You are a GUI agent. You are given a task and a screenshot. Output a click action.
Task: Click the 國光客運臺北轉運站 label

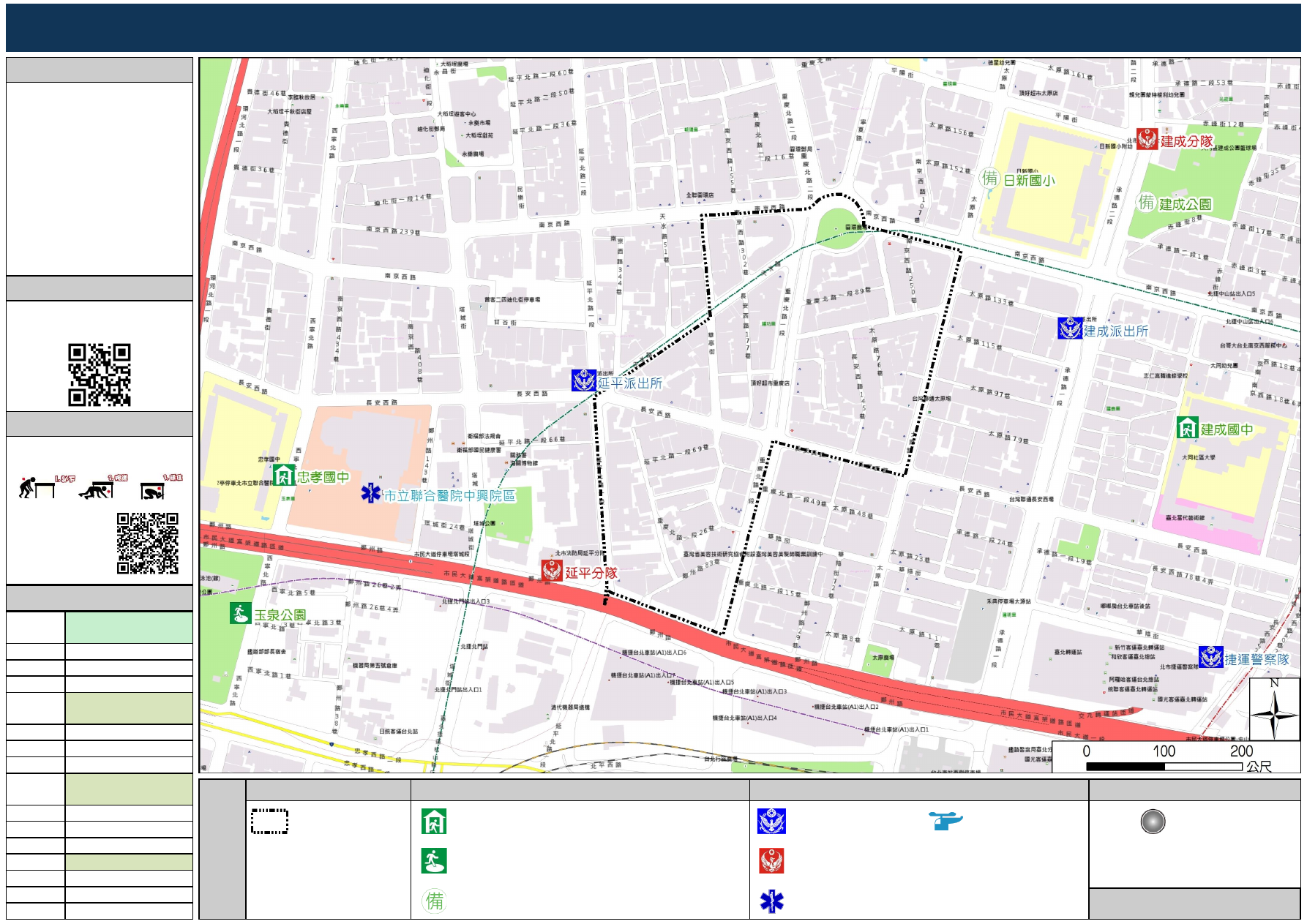coord(1182,699)
